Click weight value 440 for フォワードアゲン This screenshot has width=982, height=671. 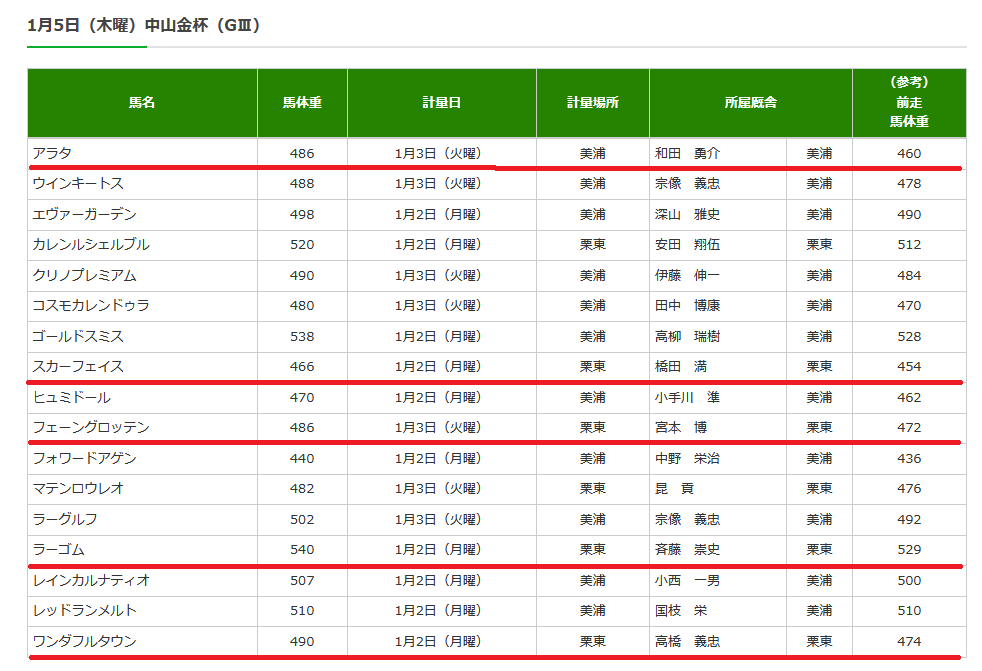(302, 459)
